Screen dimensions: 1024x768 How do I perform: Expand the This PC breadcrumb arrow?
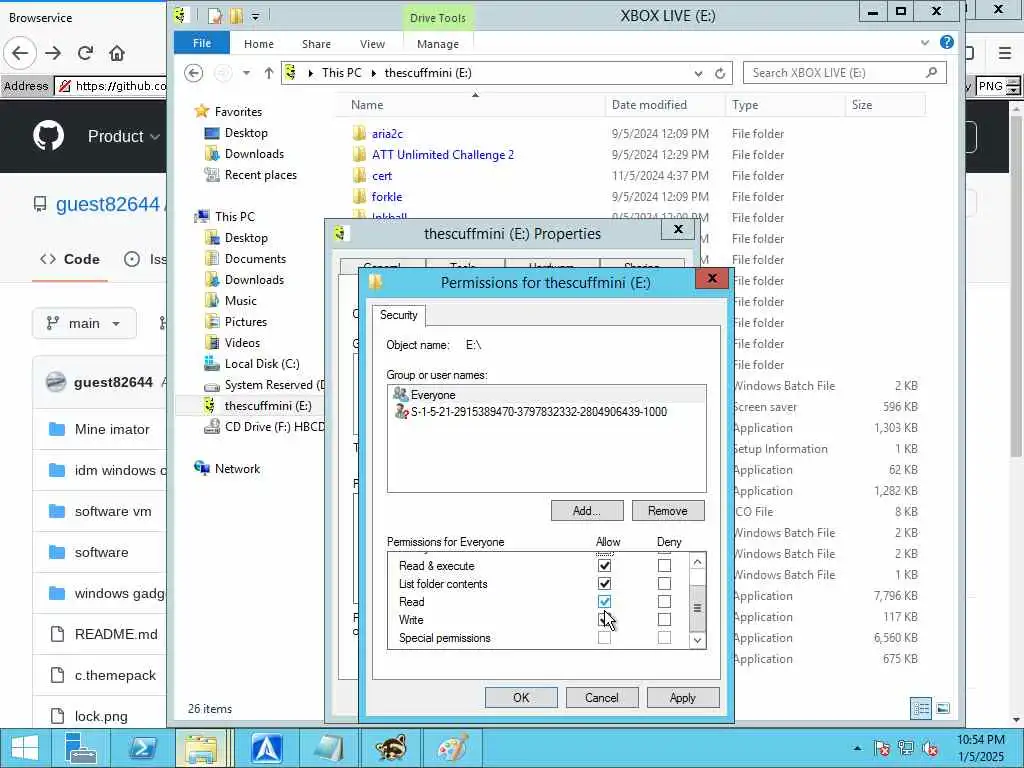374,73
